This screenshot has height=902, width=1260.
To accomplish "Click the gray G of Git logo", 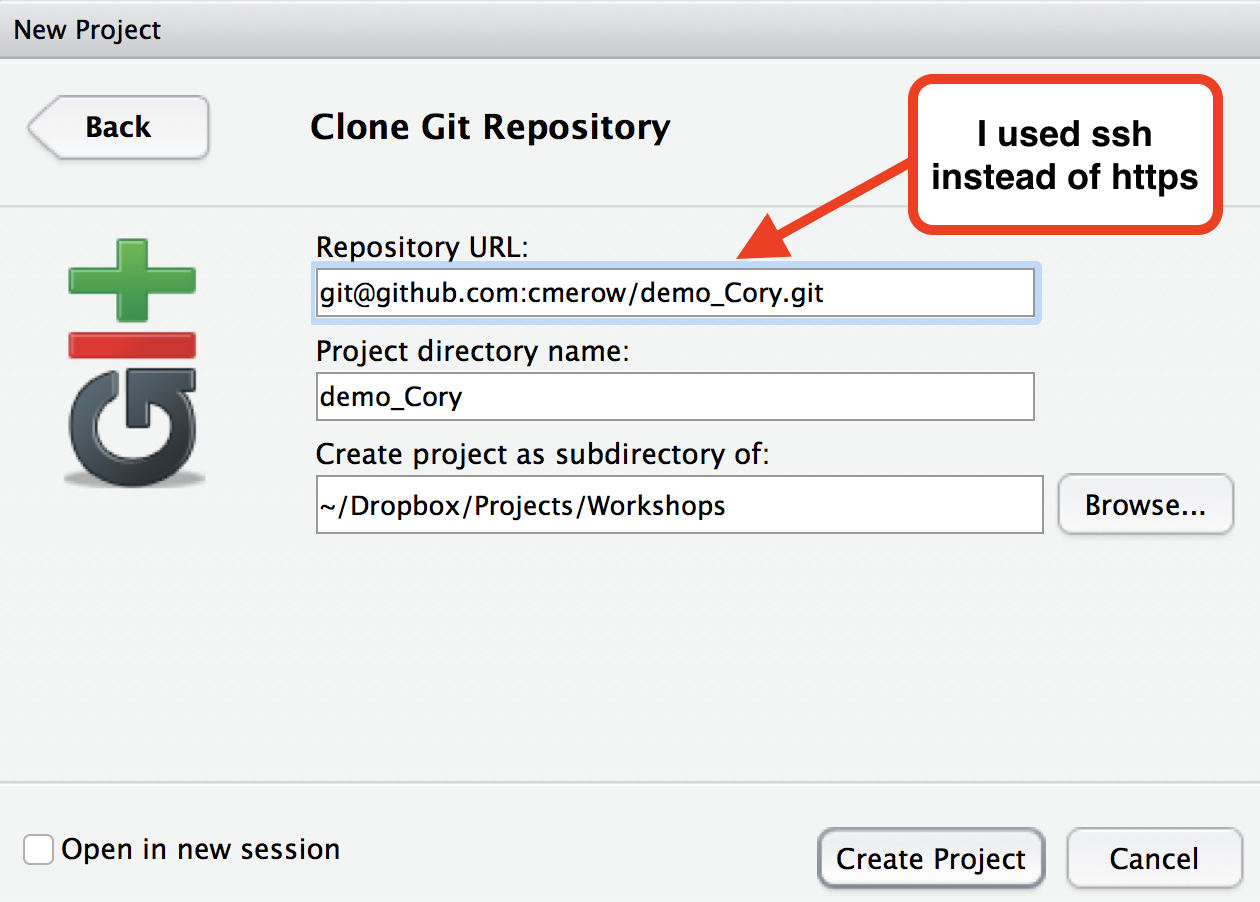I will tap(132, 426).
